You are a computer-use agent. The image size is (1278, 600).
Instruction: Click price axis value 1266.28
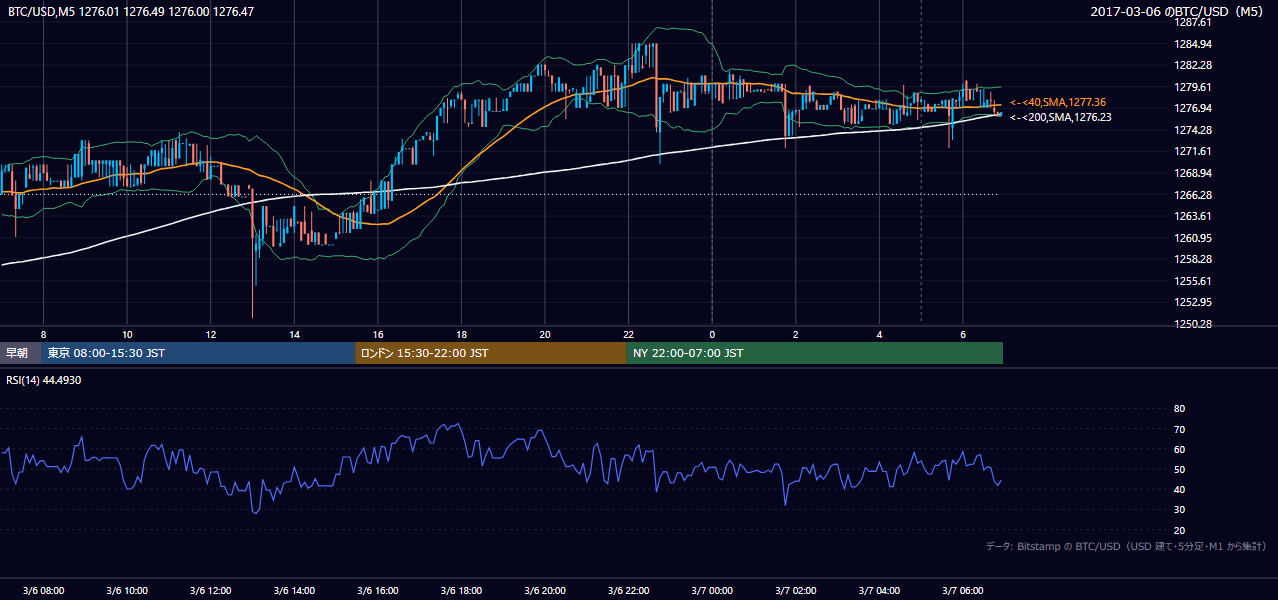pyautogui.click(x=1193, y=195)
